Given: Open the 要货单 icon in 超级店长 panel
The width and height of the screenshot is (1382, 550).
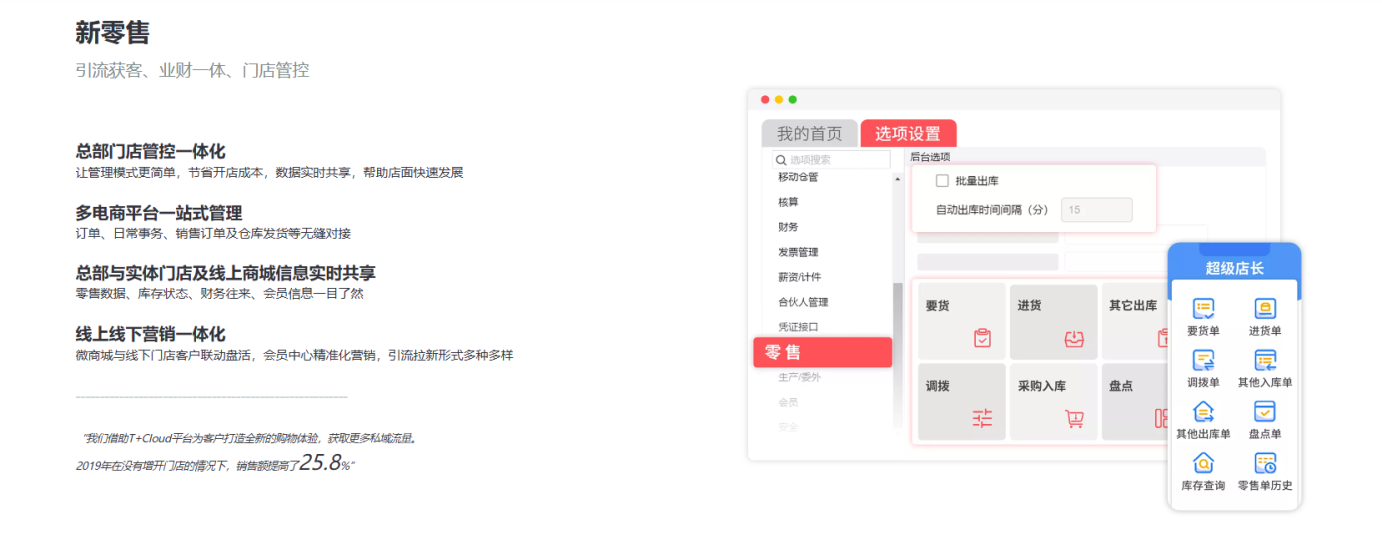Looking at the screenshot, I should point(1204,309).
